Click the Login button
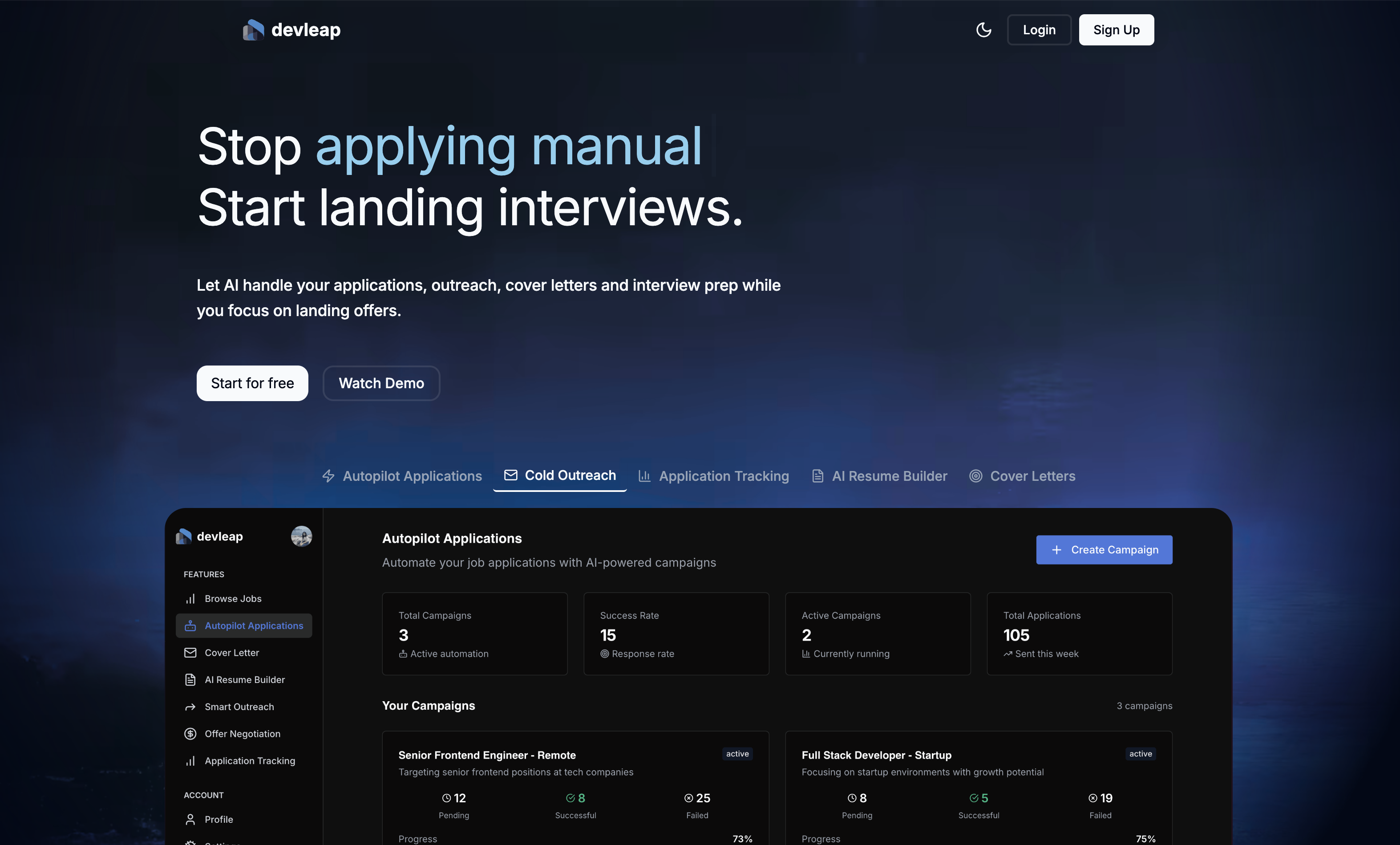This screenshot has height=845, width=1400. tap(1039, 30)
